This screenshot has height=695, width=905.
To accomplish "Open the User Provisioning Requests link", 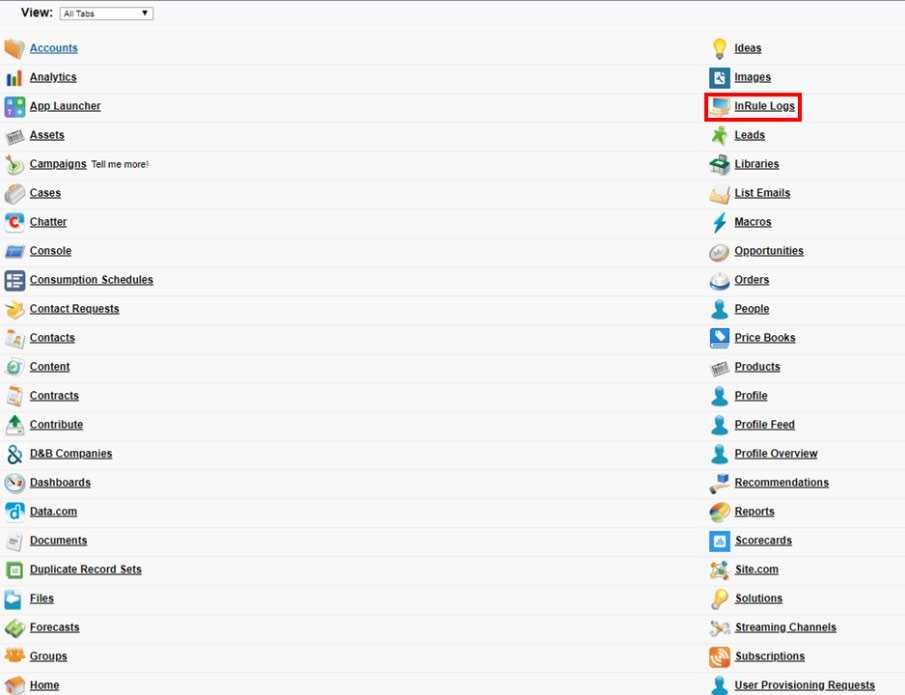I will click(x=805, y=685).
